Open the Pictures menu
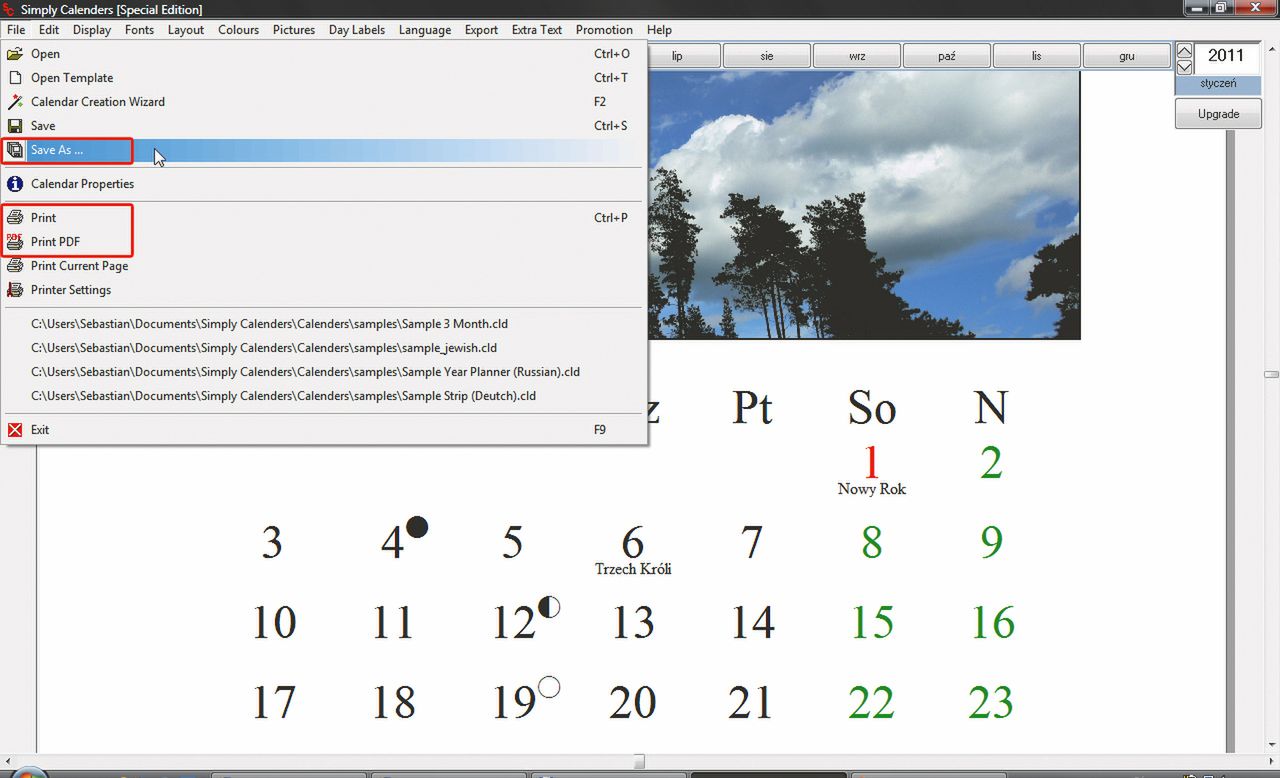This screenshot has width=1280, height=778. (x=294, y=30)
